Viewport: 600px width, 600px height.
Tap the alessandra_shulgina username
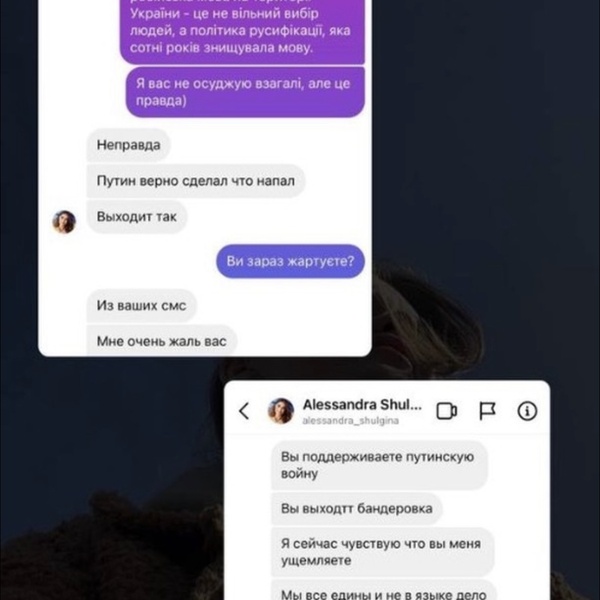point(351,421)
